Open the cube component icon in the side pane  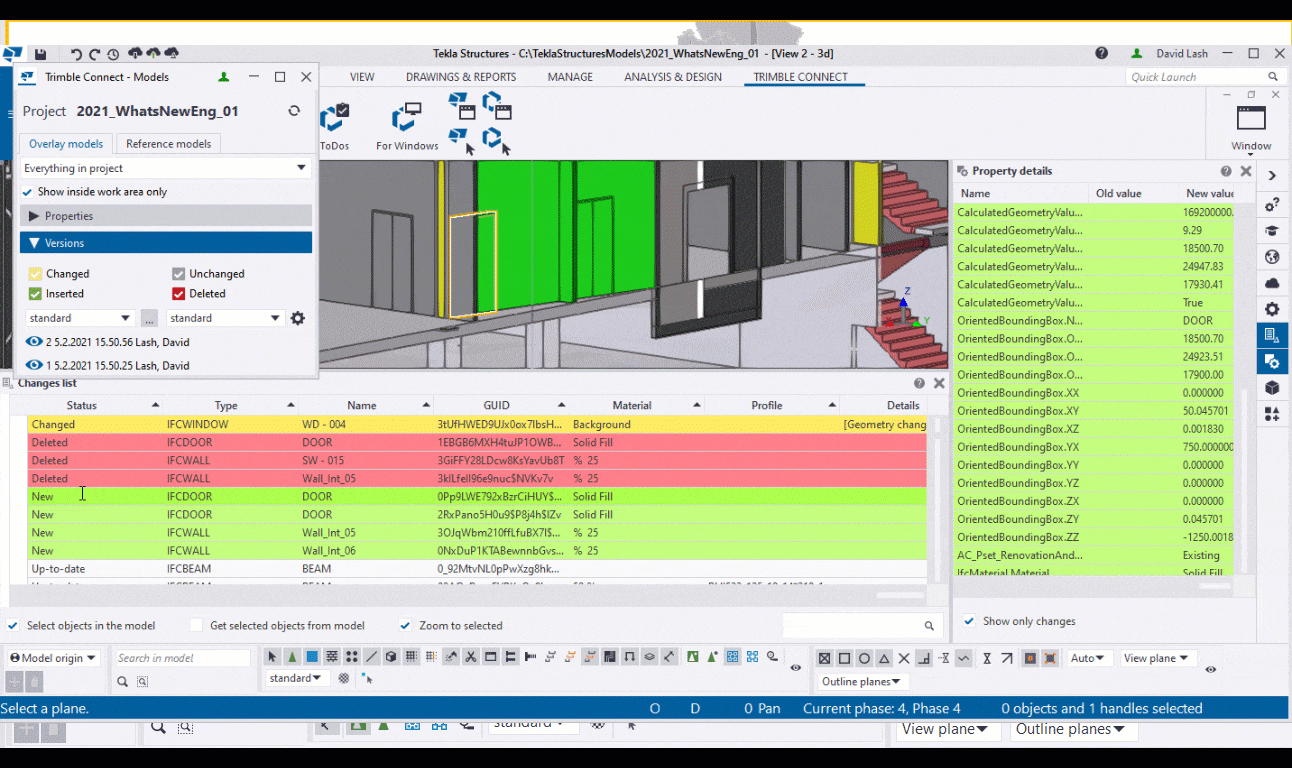tap(1272, 387)
